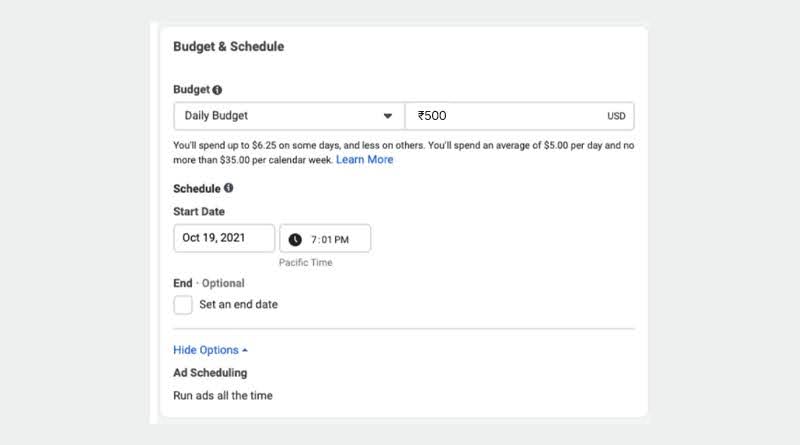
Task: Follow the Learn More link
Action: point(364,160)
